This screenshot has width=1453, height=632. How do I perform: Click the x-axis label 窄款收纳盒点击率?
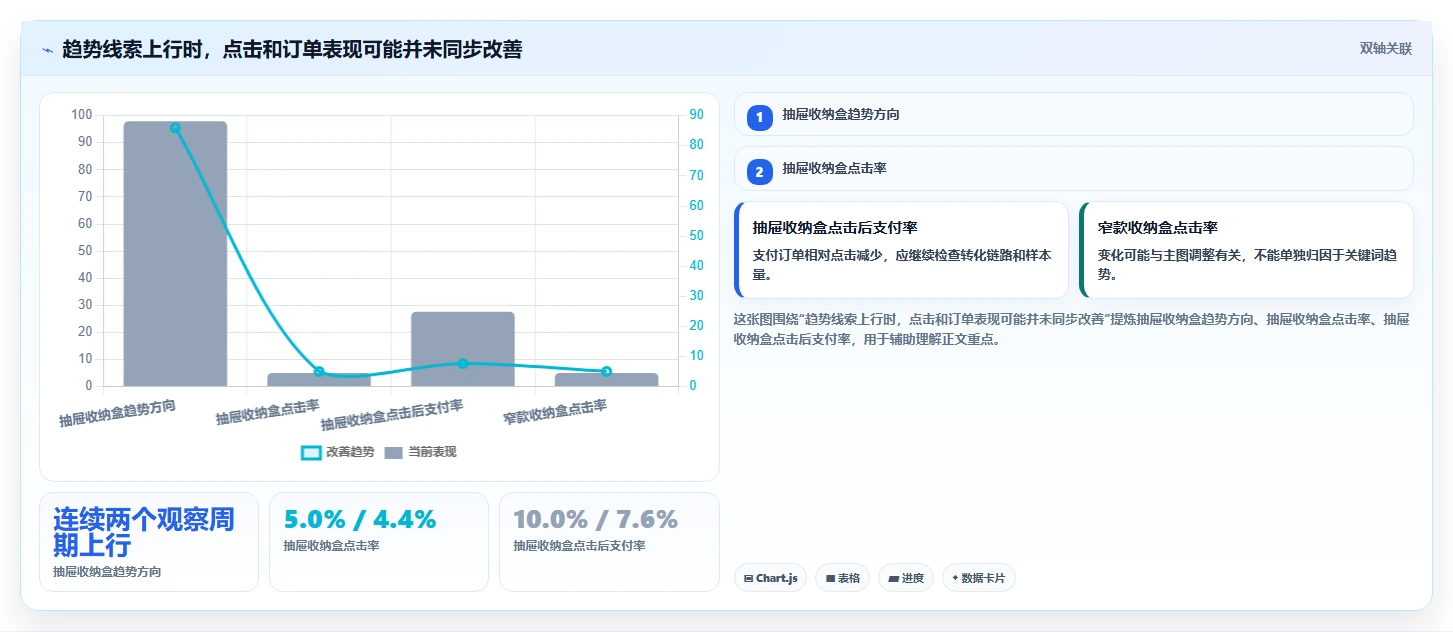pos(555,413)
